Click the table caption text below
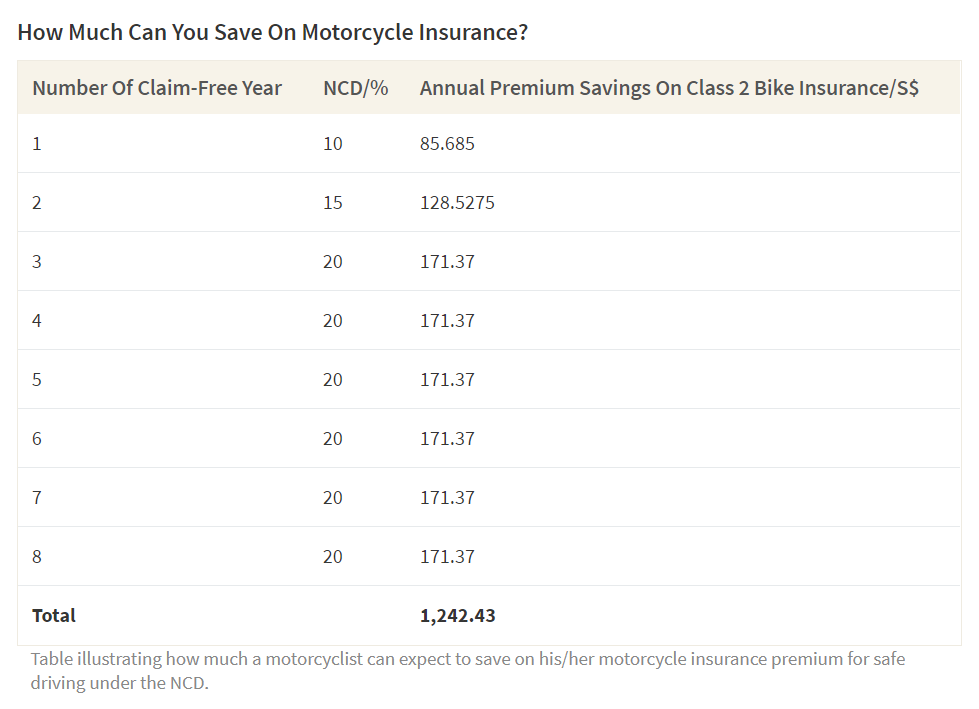The height and width of the screenshot is (709, 979). tap(468, 671)
